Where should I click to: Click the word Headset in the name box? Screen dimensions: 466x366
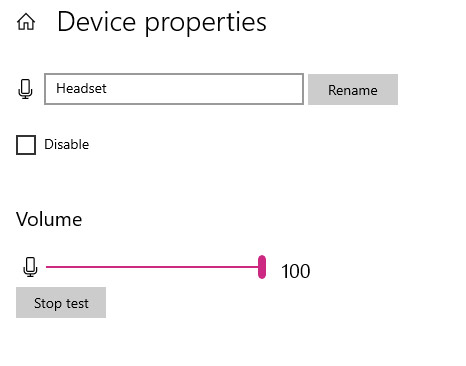(x=81, y=88)
